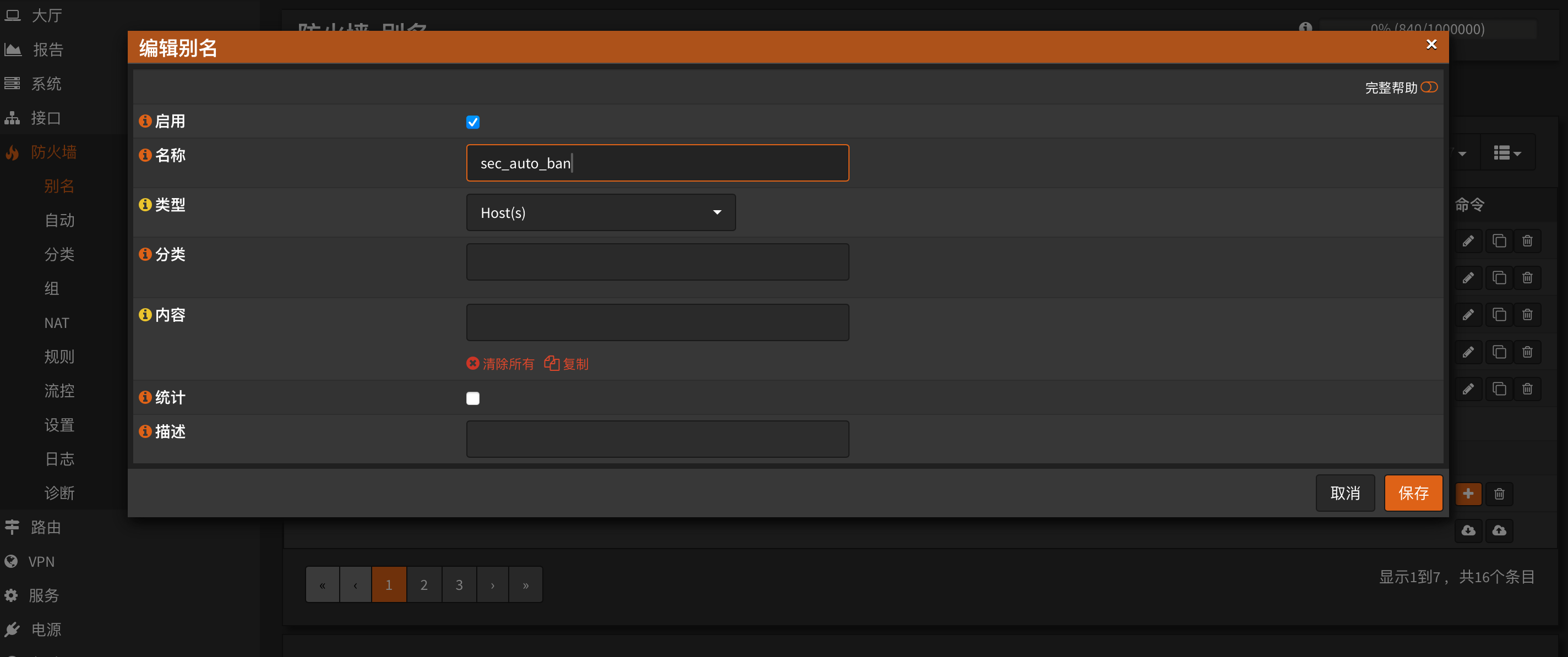Open the NAT sidebar menu item
1568x657 pixels.
point(57,323)
